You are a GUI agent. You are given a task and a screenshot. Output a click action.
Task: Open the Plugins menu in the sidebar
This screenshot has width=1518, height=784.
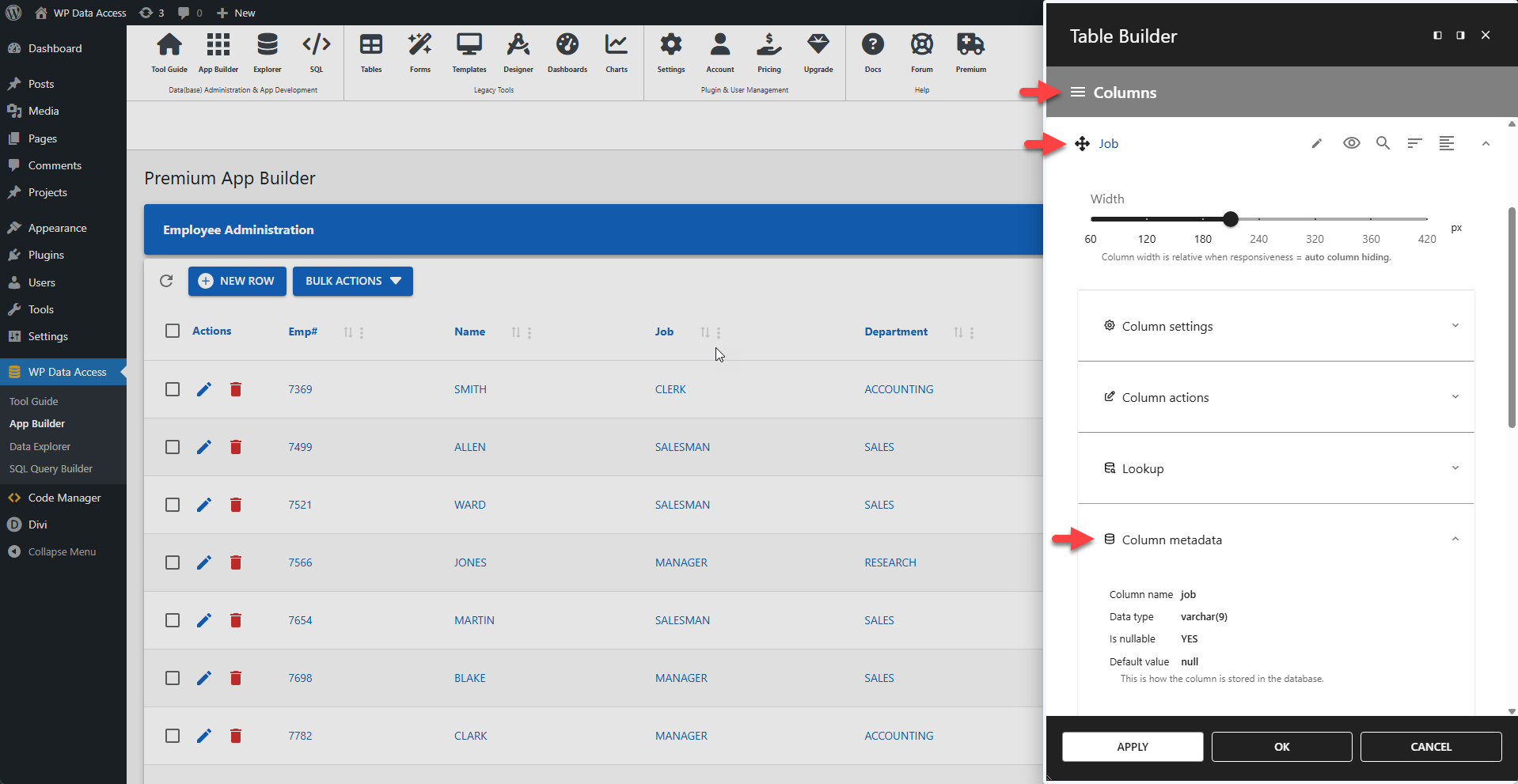pyautogui.click(x=45, y=255)
